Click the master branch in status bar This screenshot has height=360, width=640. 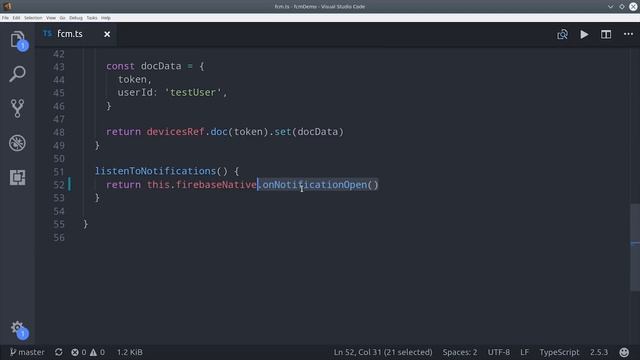27,352
